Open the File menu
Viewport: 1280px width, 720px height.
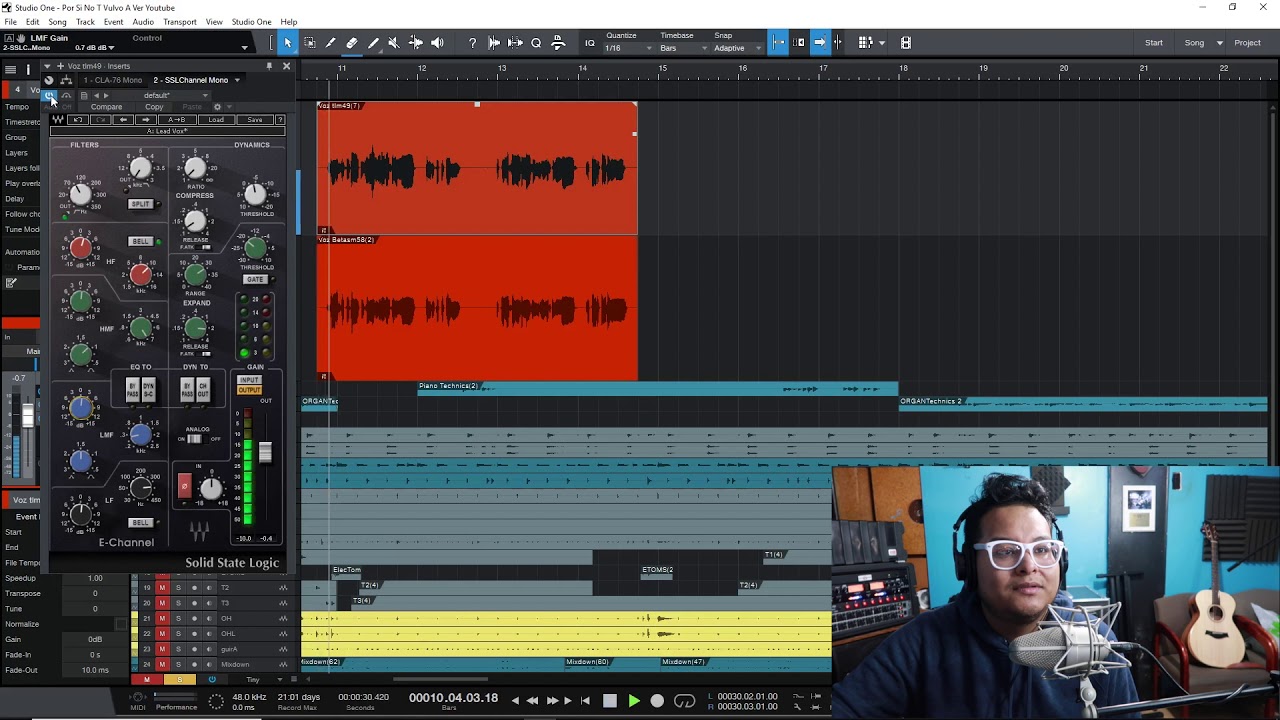click(10, 22)
